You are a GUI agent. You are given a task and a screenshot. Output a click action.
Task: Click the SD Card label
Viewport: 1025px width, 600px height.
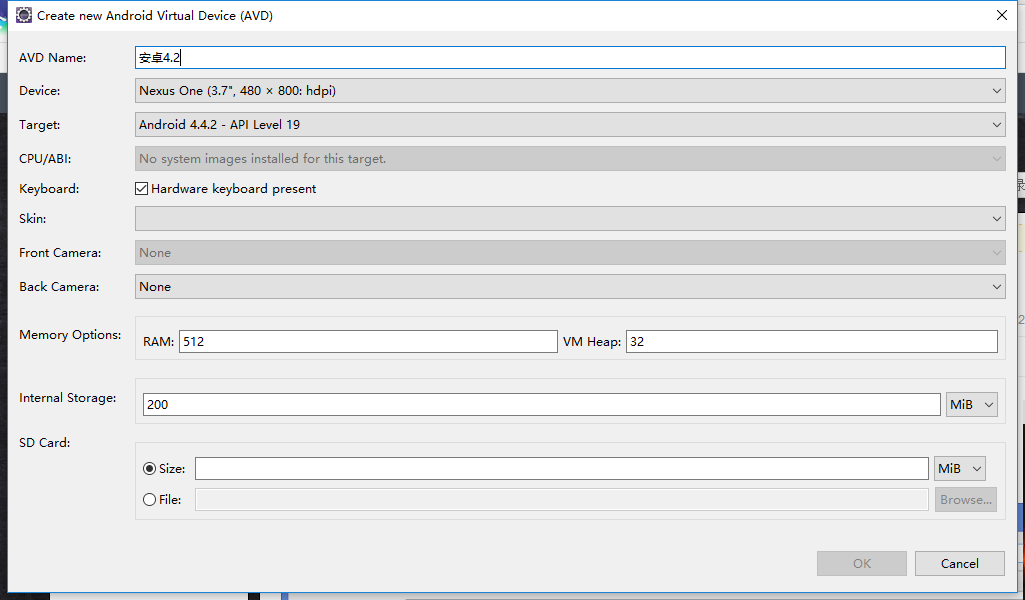tap(44, 443)
